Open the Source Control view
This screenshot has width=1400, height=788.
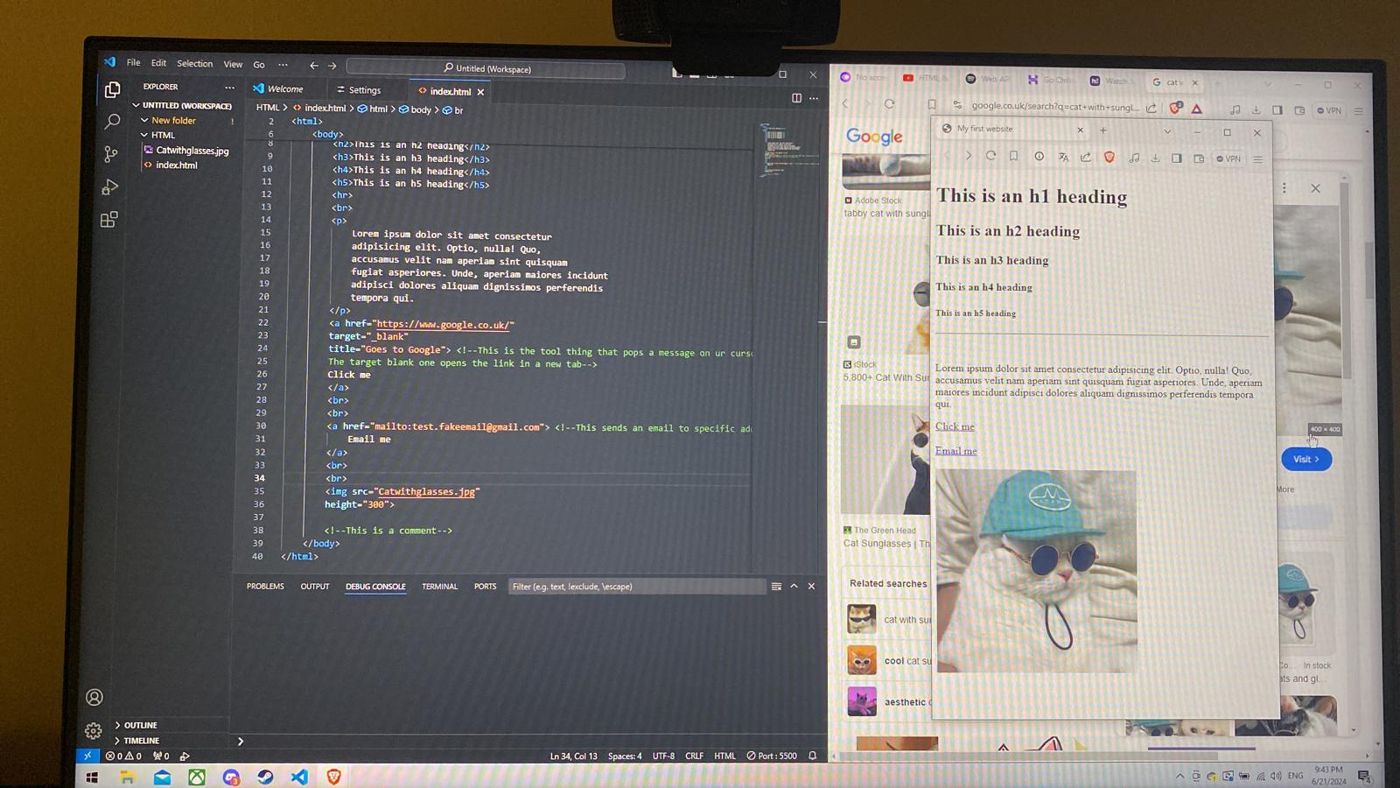111,154
